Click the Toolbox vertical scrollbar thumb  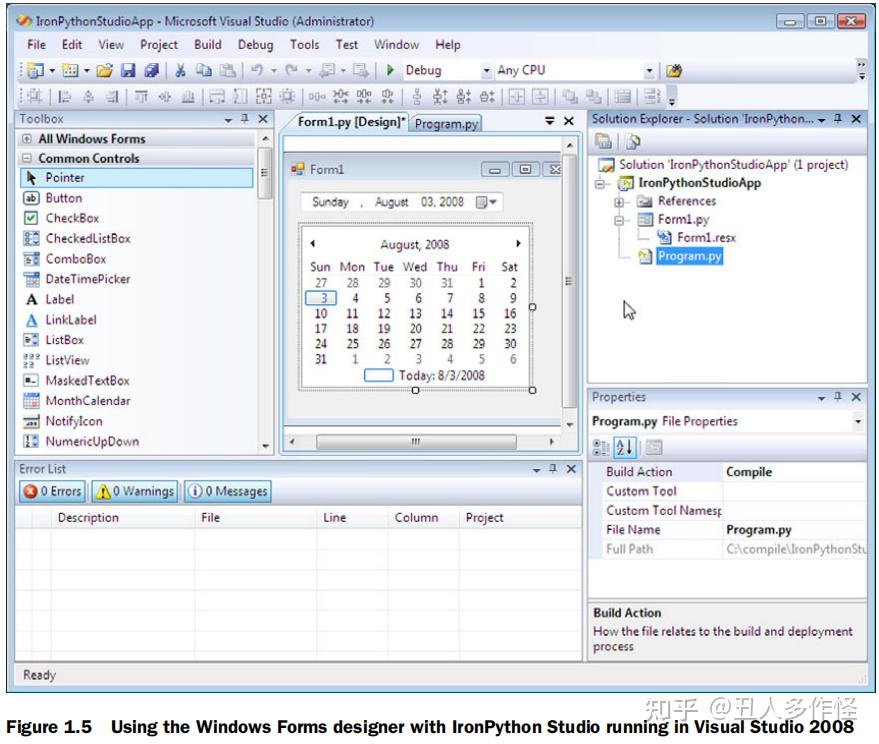click(x=265, y=174)
